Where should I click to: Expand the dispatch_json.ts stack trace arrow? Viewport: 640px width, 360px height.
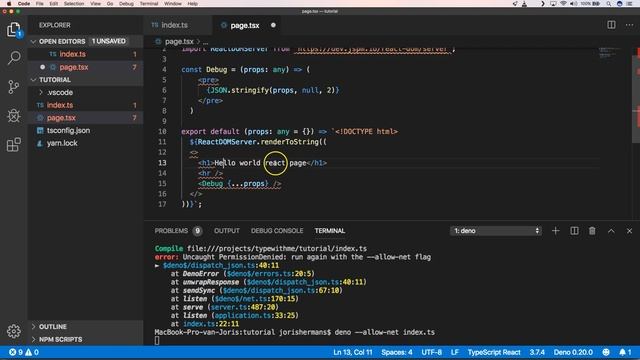click(157, 265)
